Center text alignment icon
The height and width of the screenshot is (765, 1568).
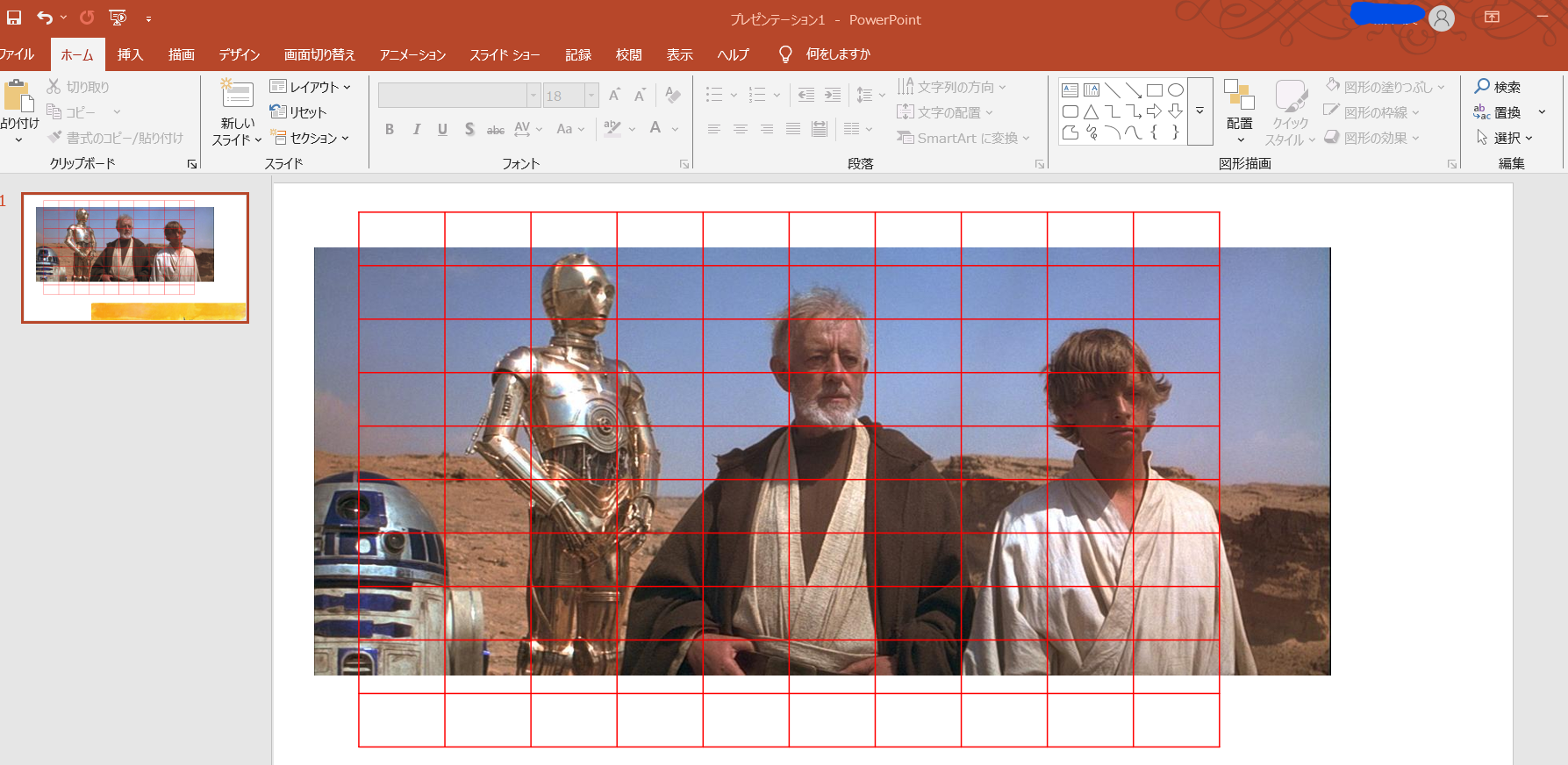point(741,129)
